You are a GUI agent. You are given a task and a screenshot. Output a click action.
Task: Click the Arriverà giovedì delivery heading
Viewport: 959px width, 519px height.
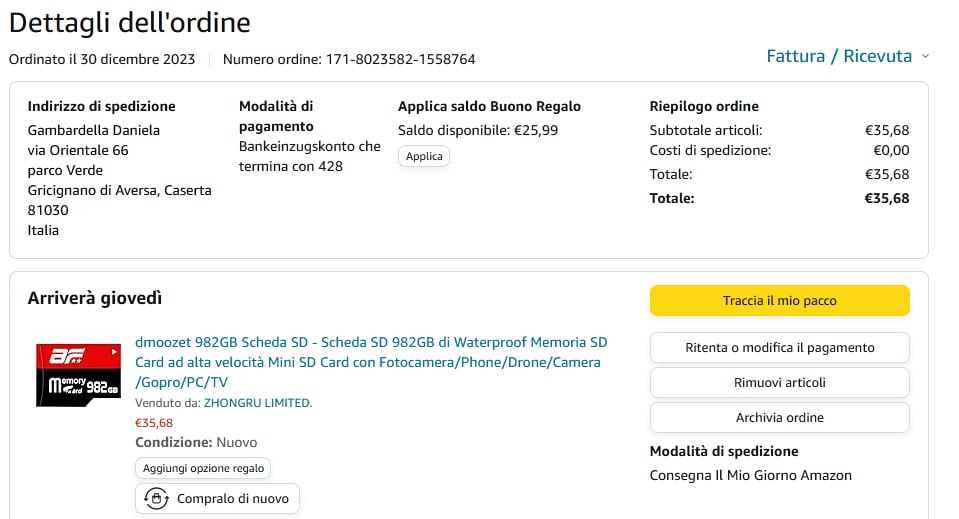click(x=95, y=298)
